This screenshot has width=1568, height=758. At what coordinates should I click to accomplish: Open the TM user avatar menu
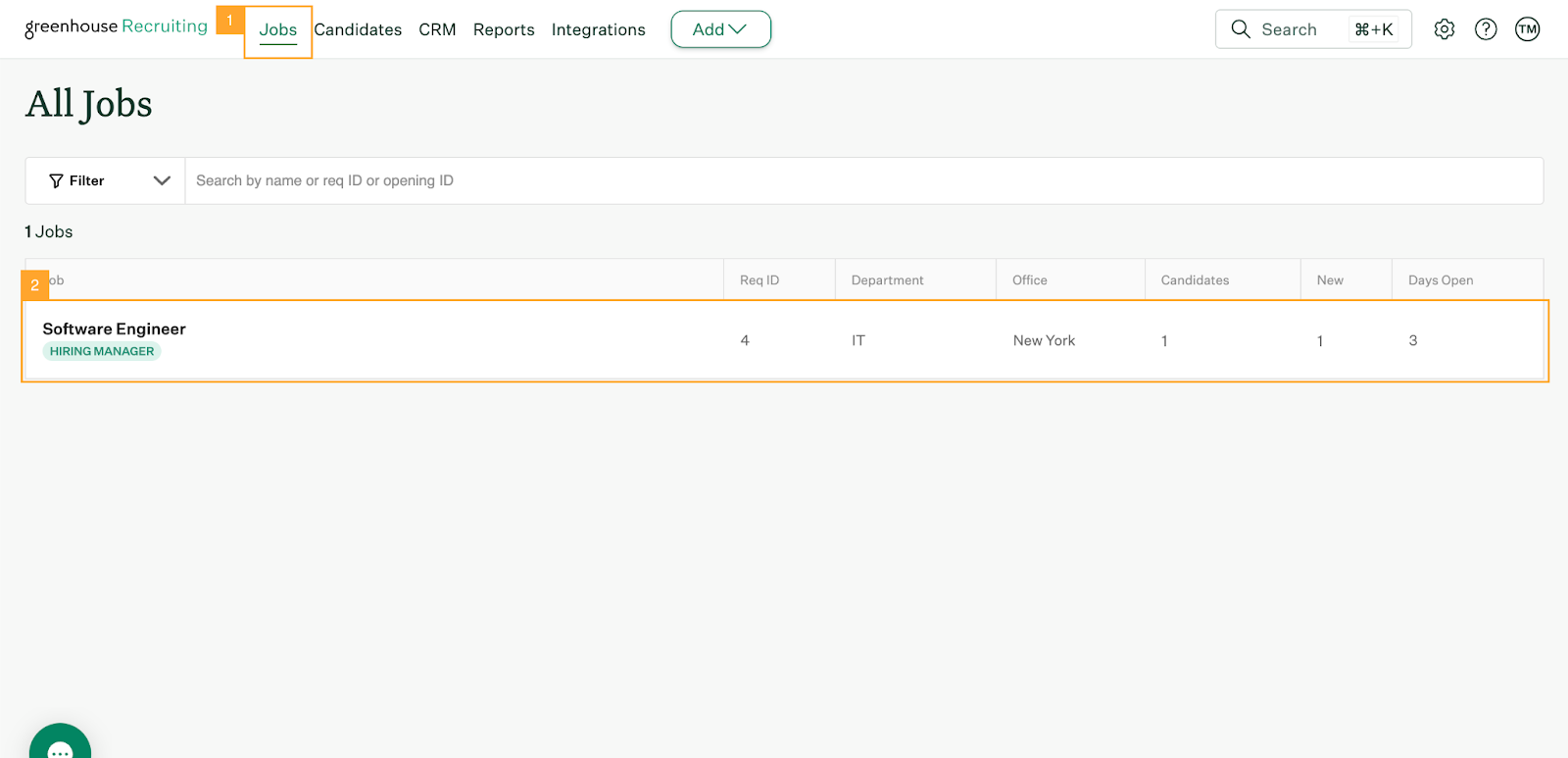click(x=1527, y=29)
